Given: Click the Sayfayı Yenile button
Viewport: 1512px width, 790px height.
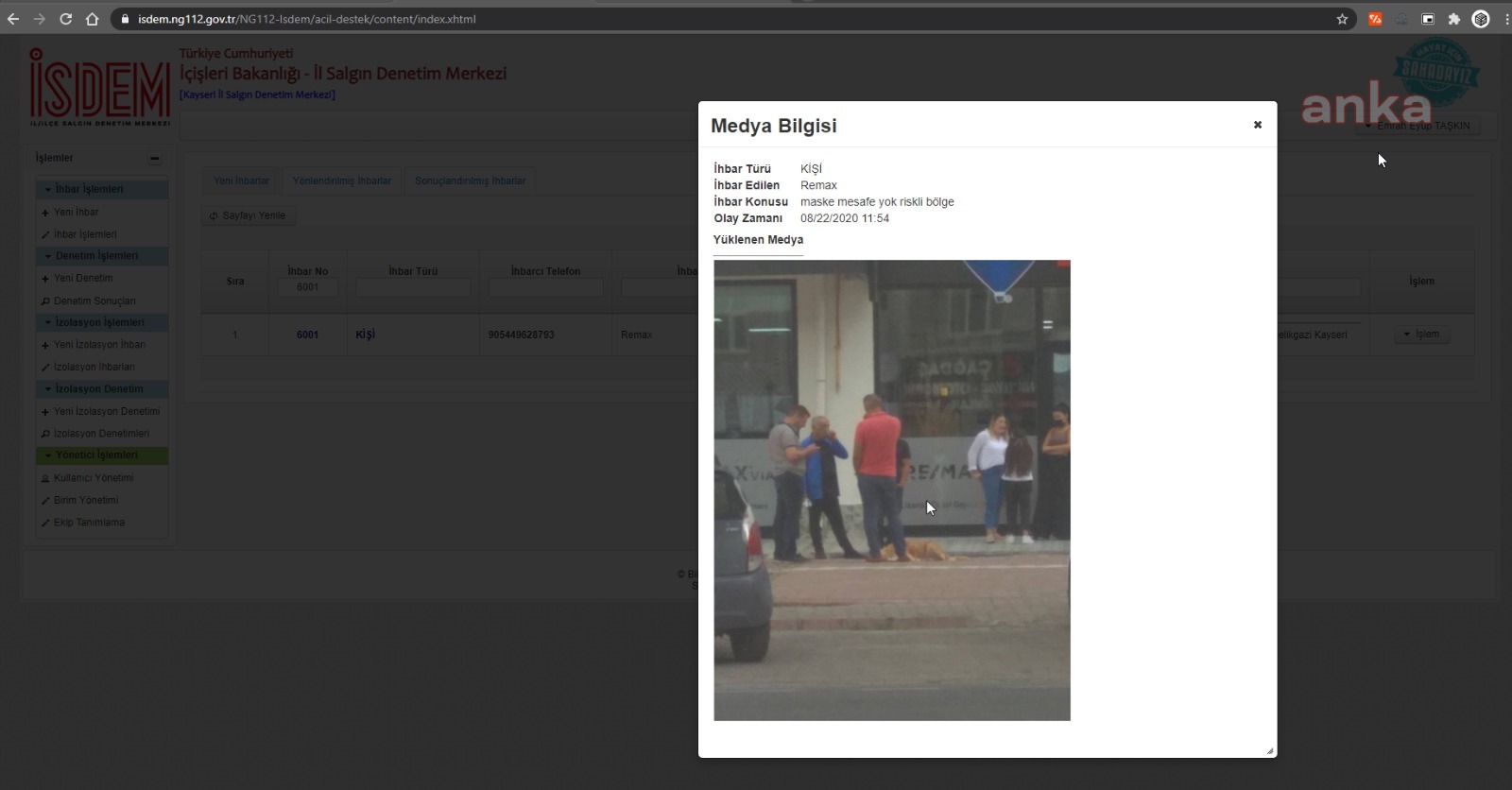Looking at the screenshot, I should point(249,215).
